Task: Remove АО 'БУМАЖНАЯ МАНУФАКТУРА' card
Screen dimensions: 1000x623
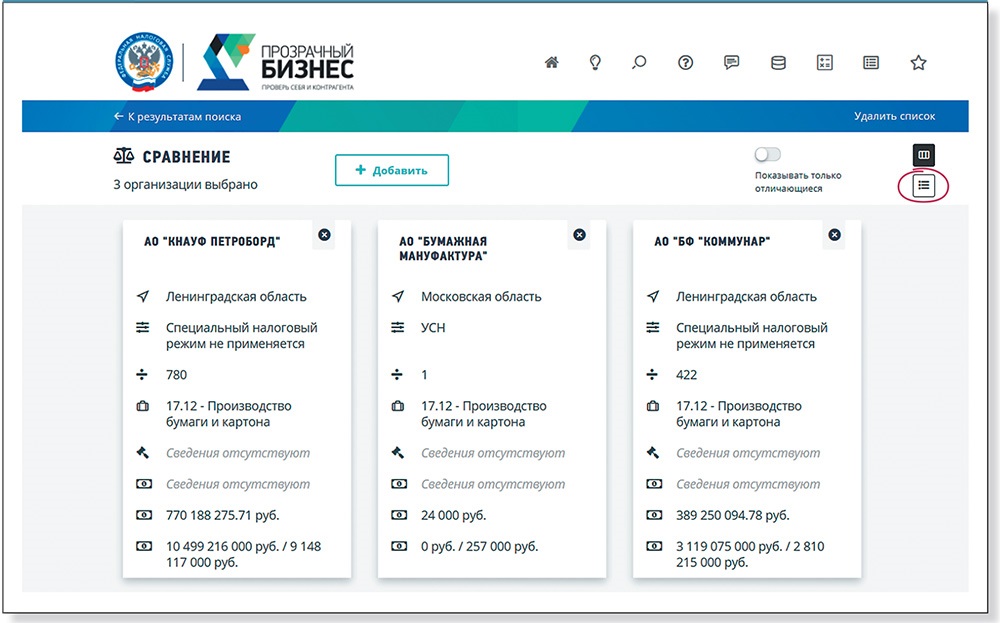Action: coord(579,235)
